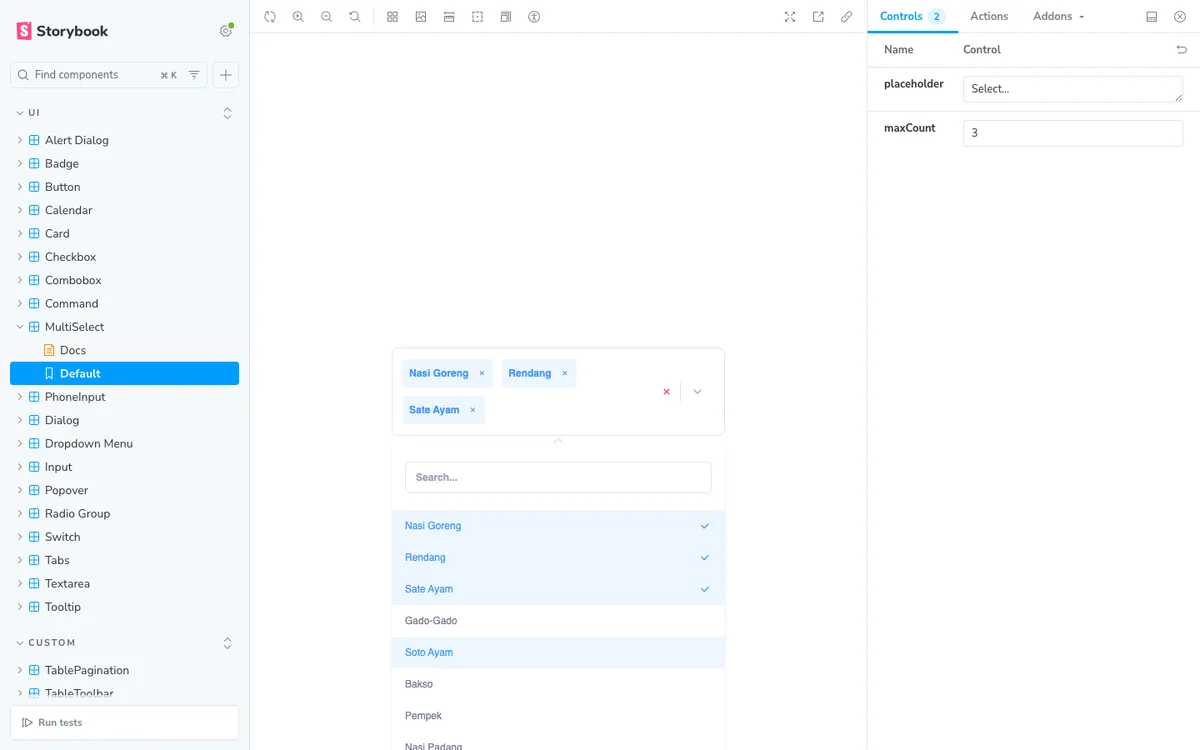Click the Run tests button
Screen dimensions: 1200x750
click(124, 722)
